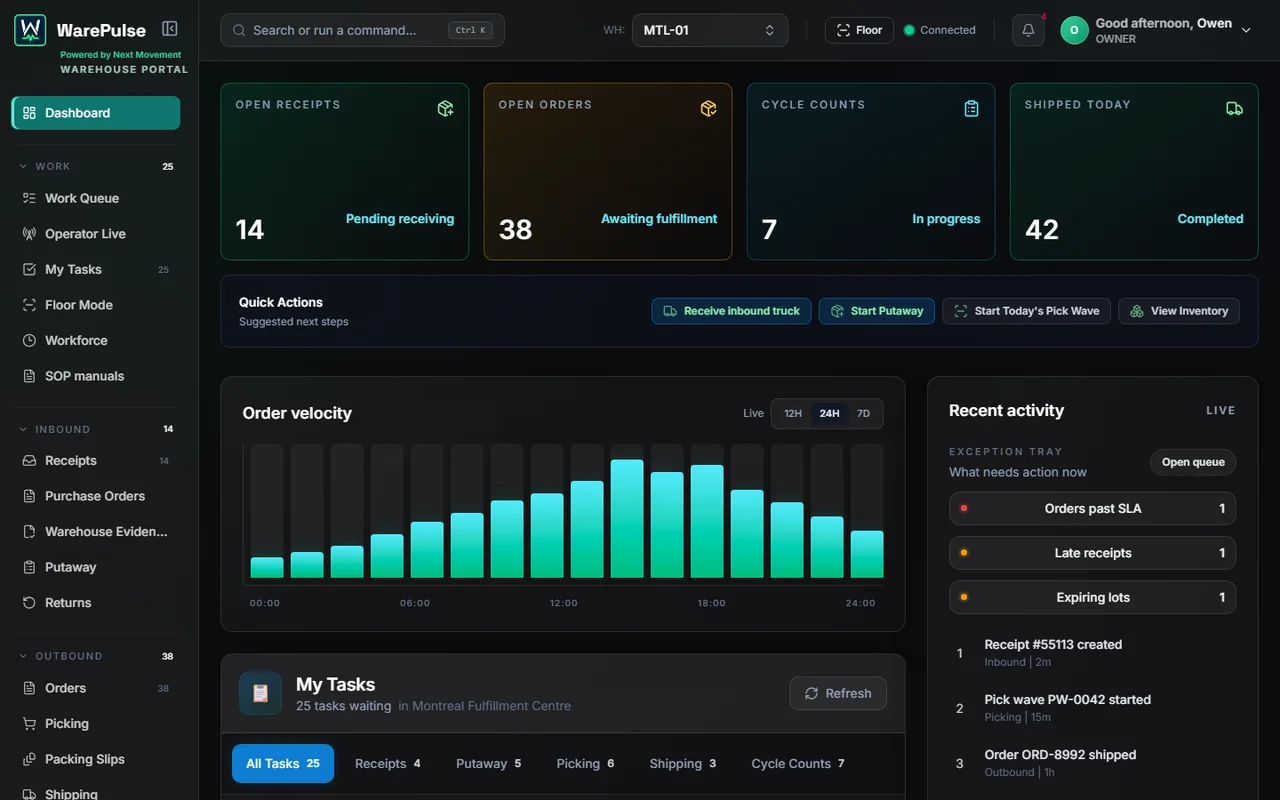1280x800 pixels.
Task: Click the Open Orders card box icon
Action: coord(709,108)
